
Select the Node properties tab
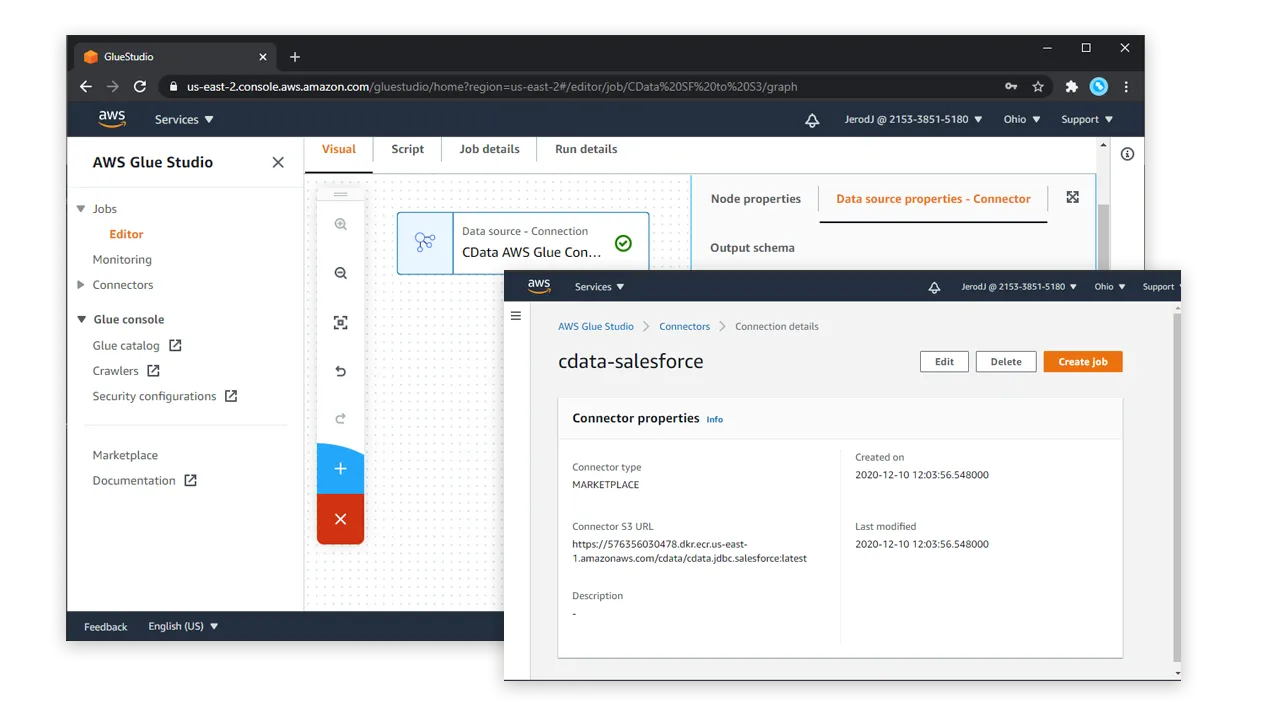pos(754,198)
